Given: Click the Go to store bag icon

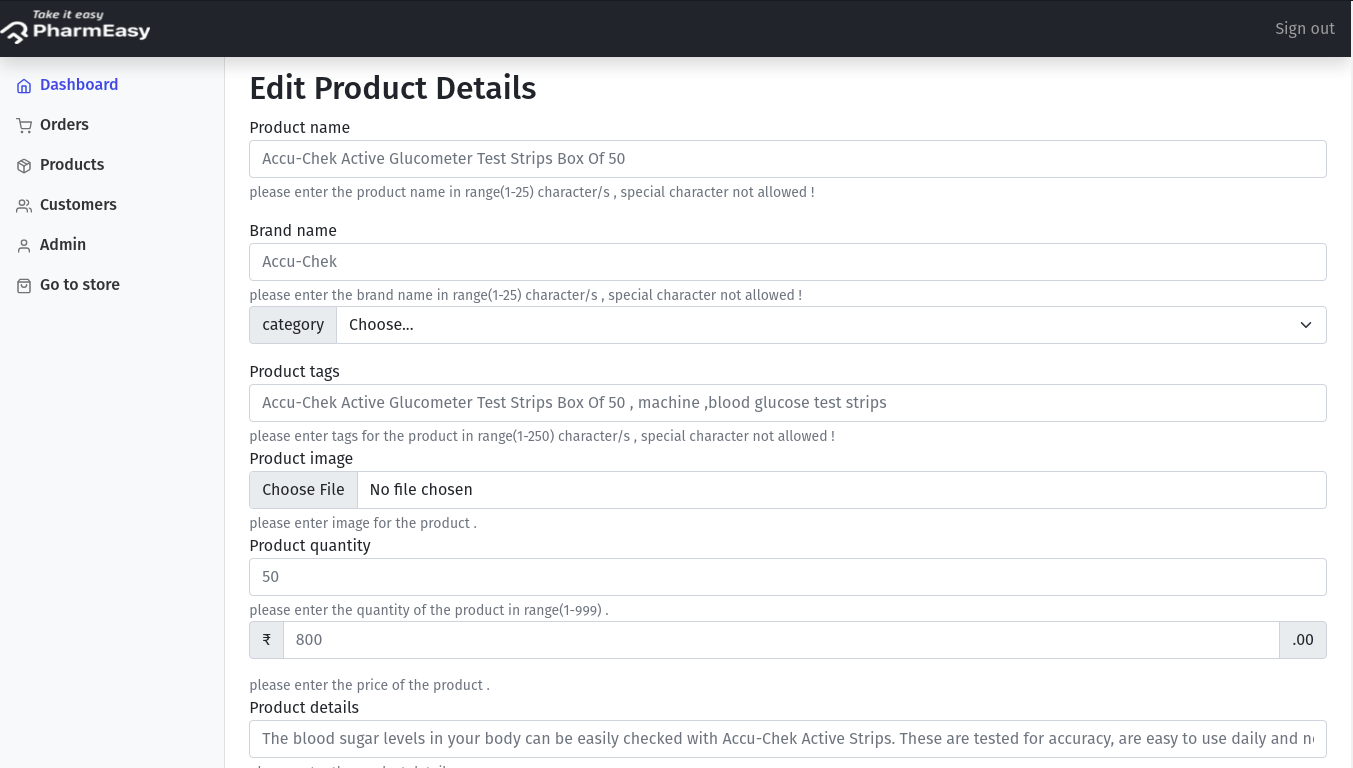Looking at the screenshot, I should (24, 286).
